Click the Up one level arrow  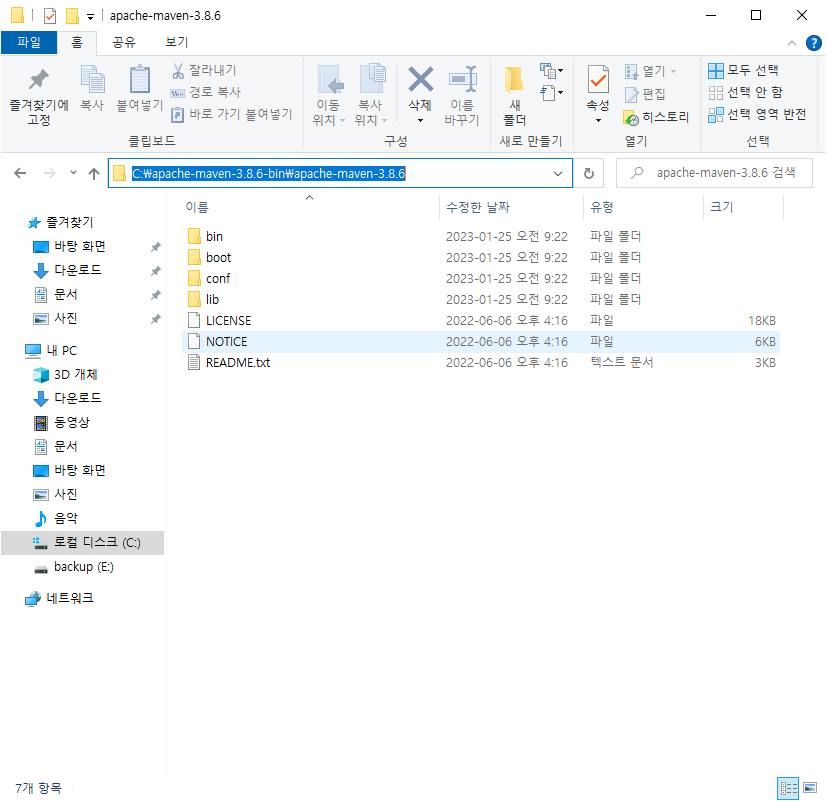[x=94, y=173]
